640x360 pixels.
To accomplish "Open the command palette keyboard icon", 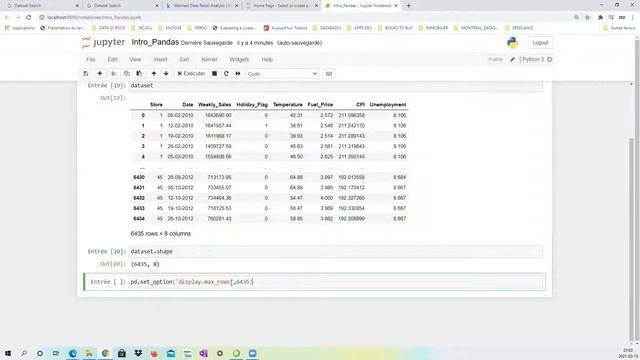I will (x=329, y=73).
